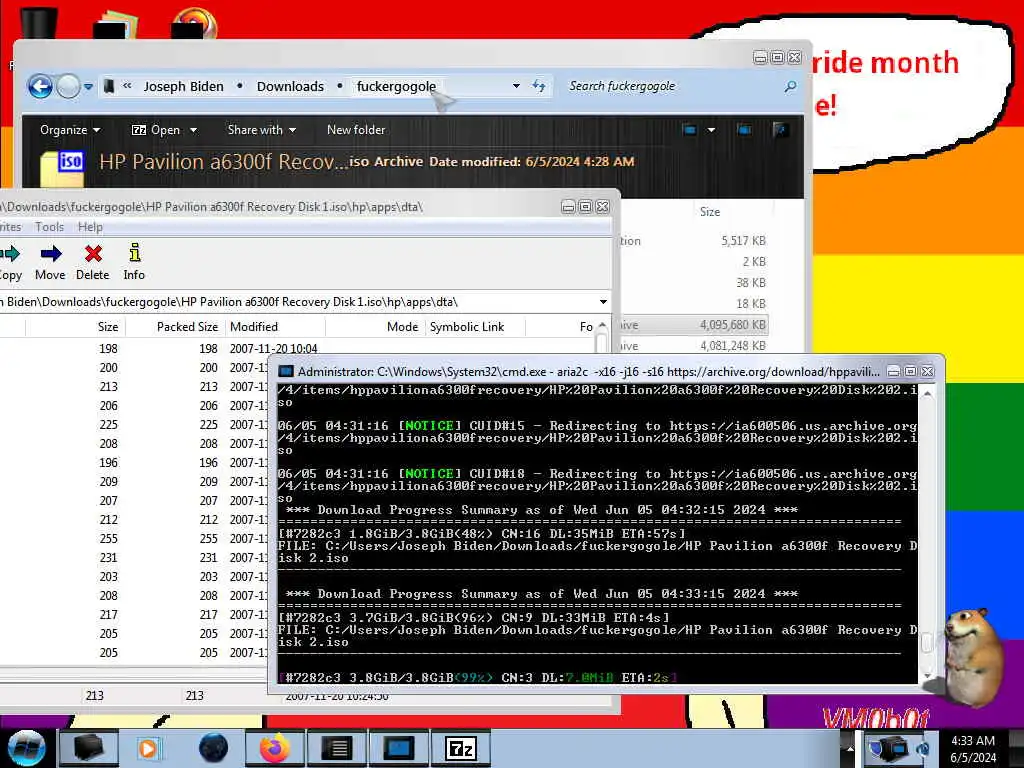Sort 7-Zip list by Size column
1024x768 pixels.
pyautogui.click(x=108, y=327)
